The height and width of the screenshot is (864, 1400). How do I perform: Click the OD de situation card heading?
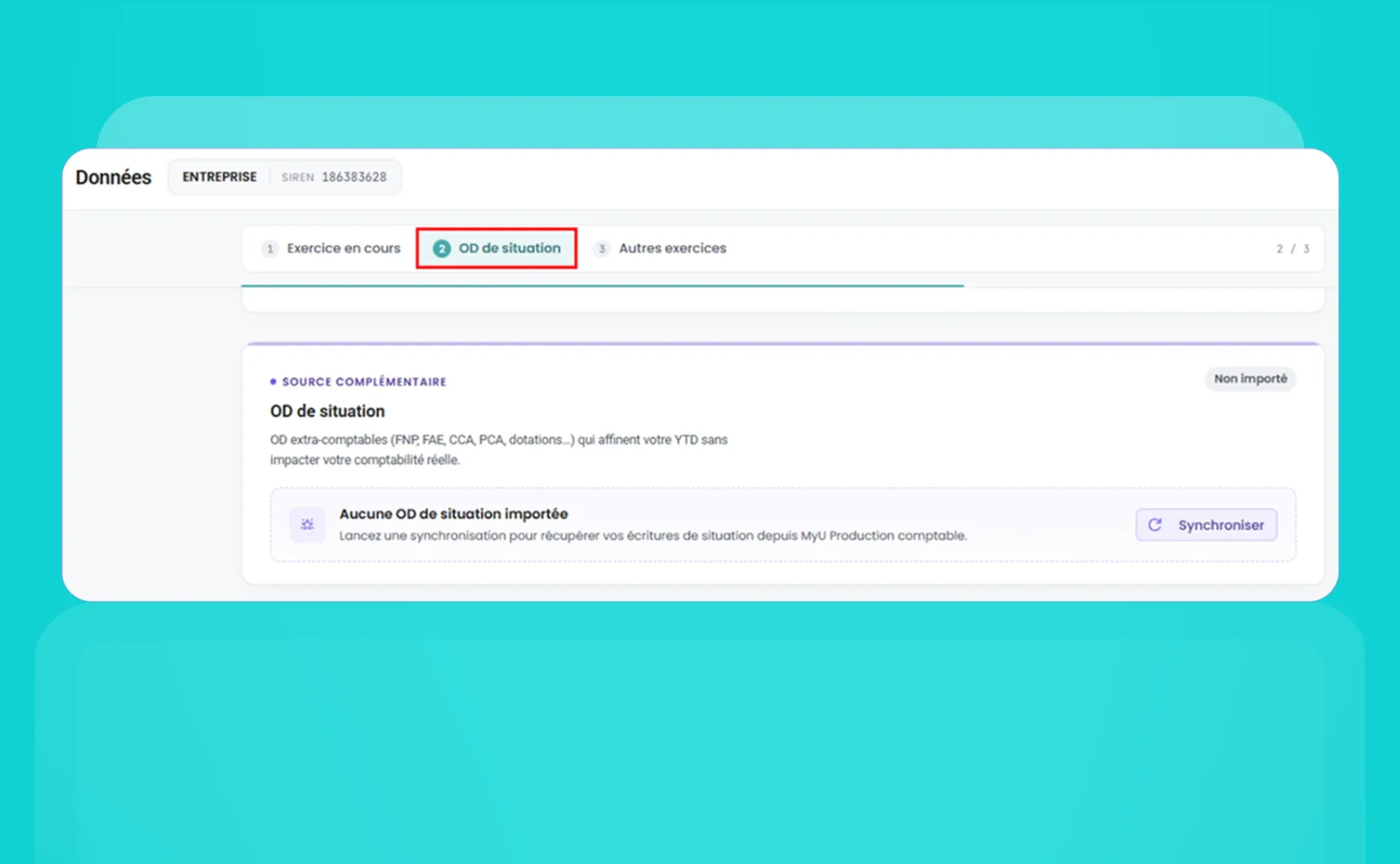pos(327,411)
